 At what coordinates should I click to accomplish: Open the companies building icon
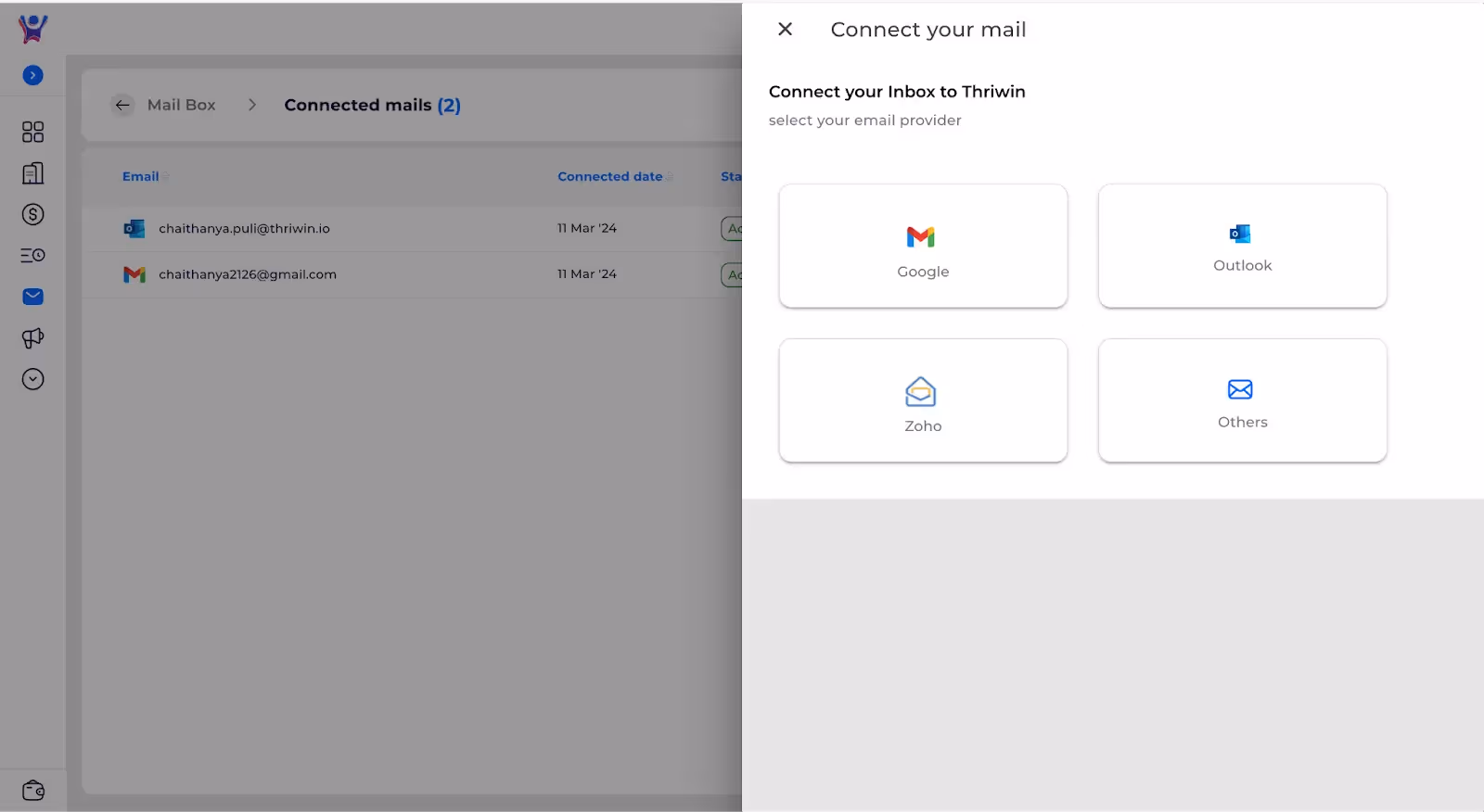[x=32, y=173]
